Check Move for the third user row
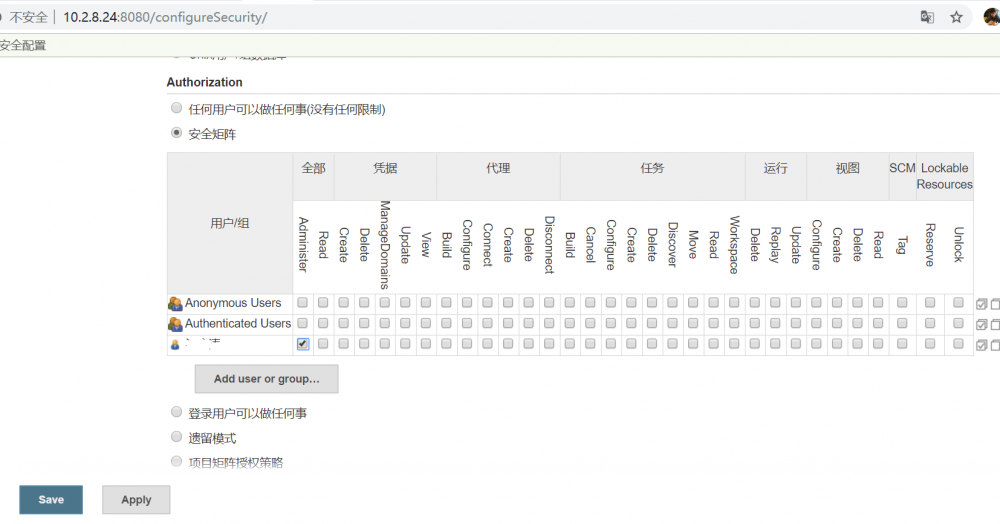This screenshot has height=524, width=1000. [693, 344]
